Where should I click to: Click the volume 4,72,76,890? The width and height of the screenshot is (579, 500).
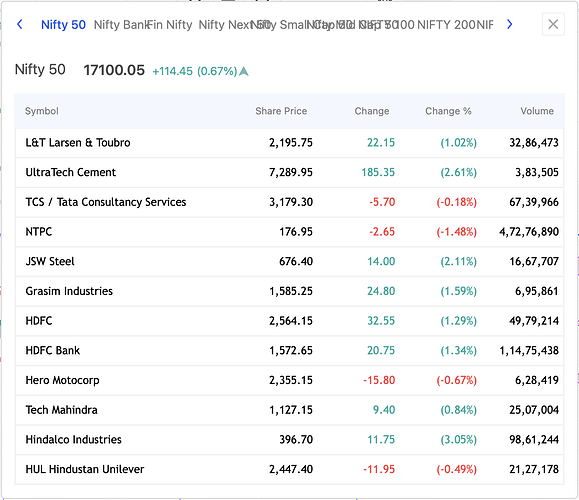[x=529, y=232]
